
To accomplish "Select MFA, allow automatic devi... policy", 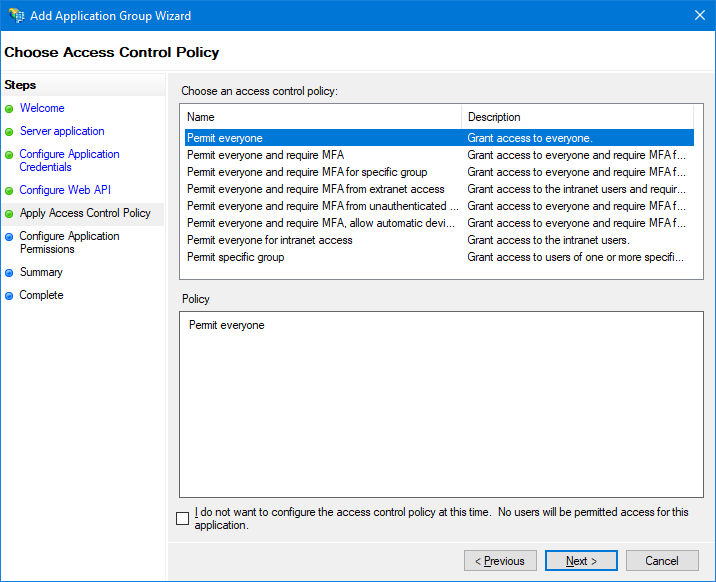I will (x=439, y=223).
